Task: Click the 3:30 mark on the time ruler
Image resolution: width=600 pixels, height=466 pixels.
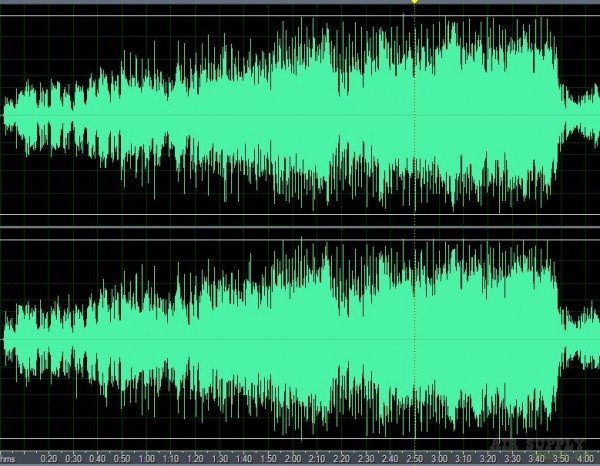Action: pyautogui.click(x=512, y=458)
